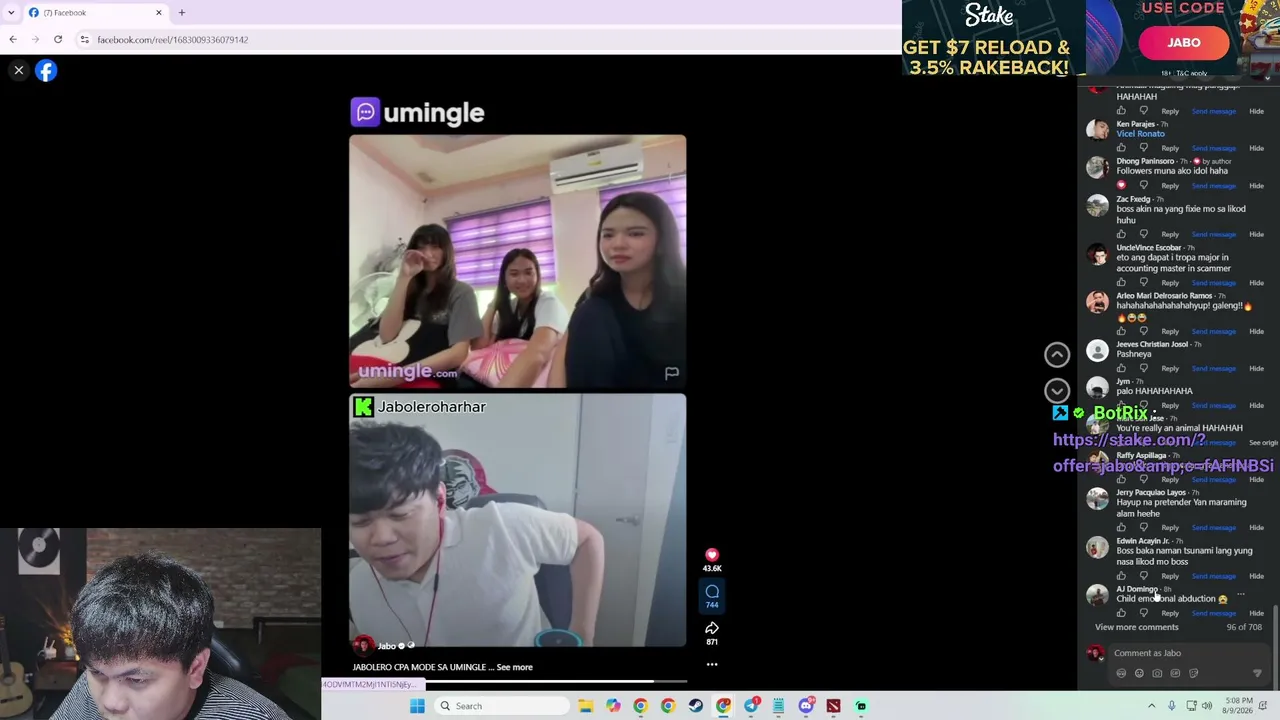Switch commenting profile via the avatar arrow
This screenshot has width=1280, height=720.
(1101, 658)
